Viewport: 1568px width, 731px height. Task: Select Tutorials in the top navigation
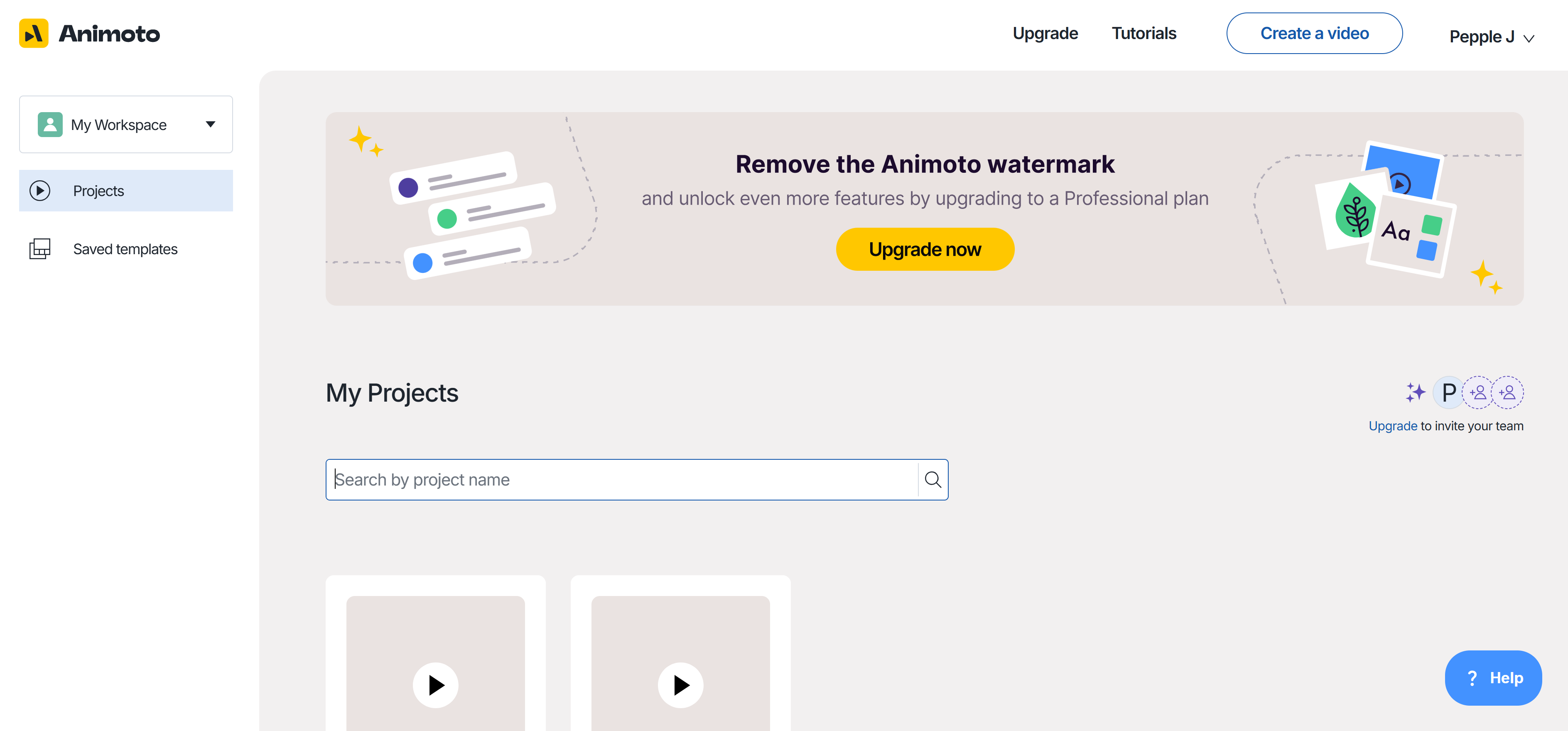click(1144, 33)
